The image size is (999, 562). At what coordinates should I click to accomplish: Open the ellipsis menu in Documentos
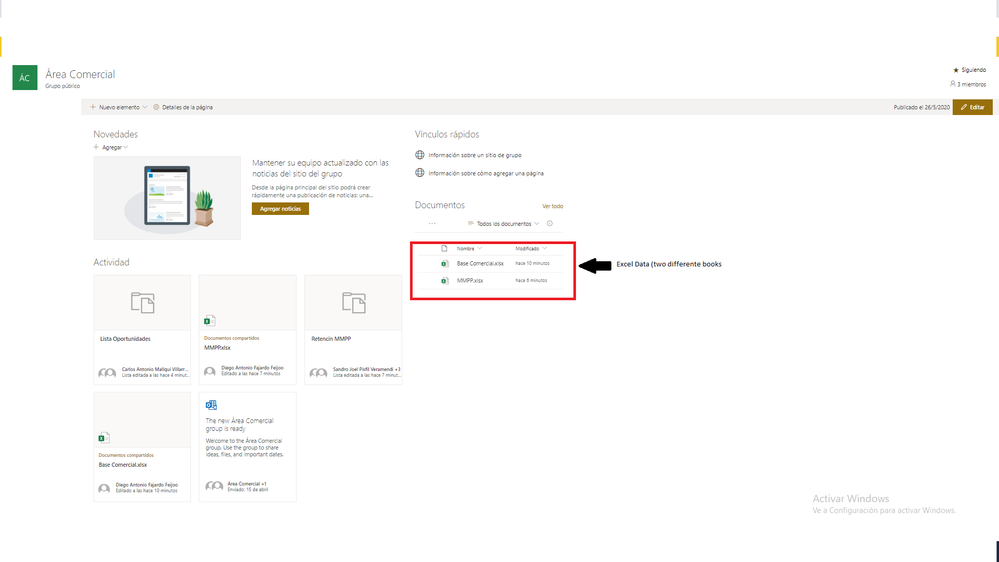coord(432,224)
